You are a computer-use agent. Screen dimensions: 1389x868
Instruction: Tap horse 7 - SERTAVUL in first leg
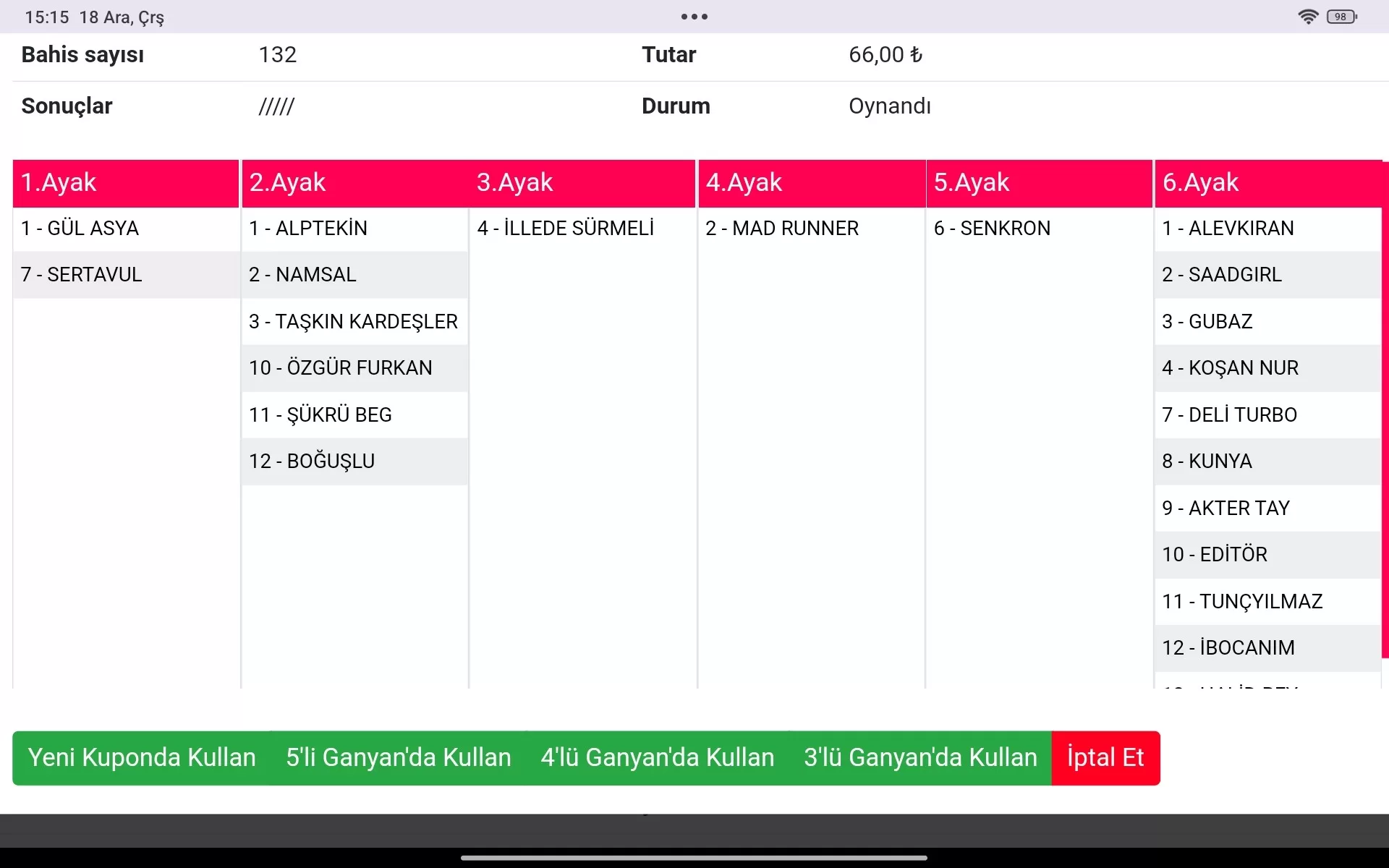tap(126, 275)
